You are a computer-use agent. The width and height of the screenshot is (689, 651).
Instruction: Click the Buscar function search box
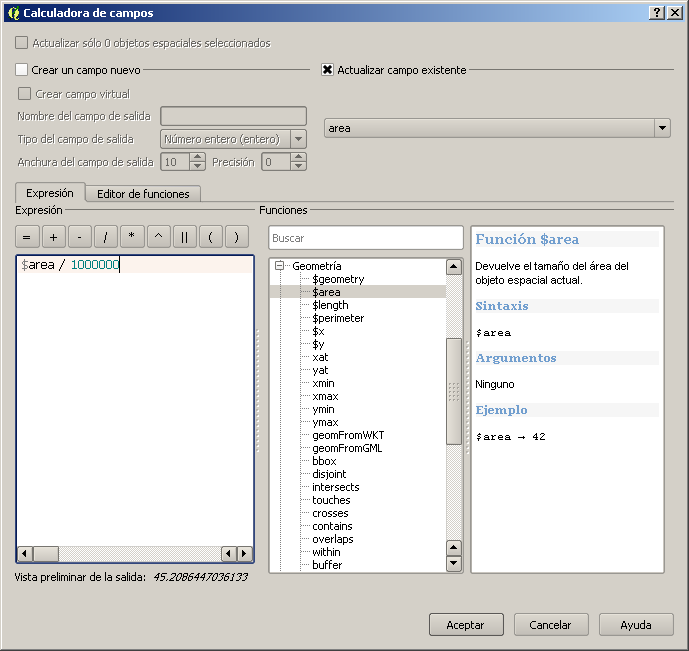366,238
